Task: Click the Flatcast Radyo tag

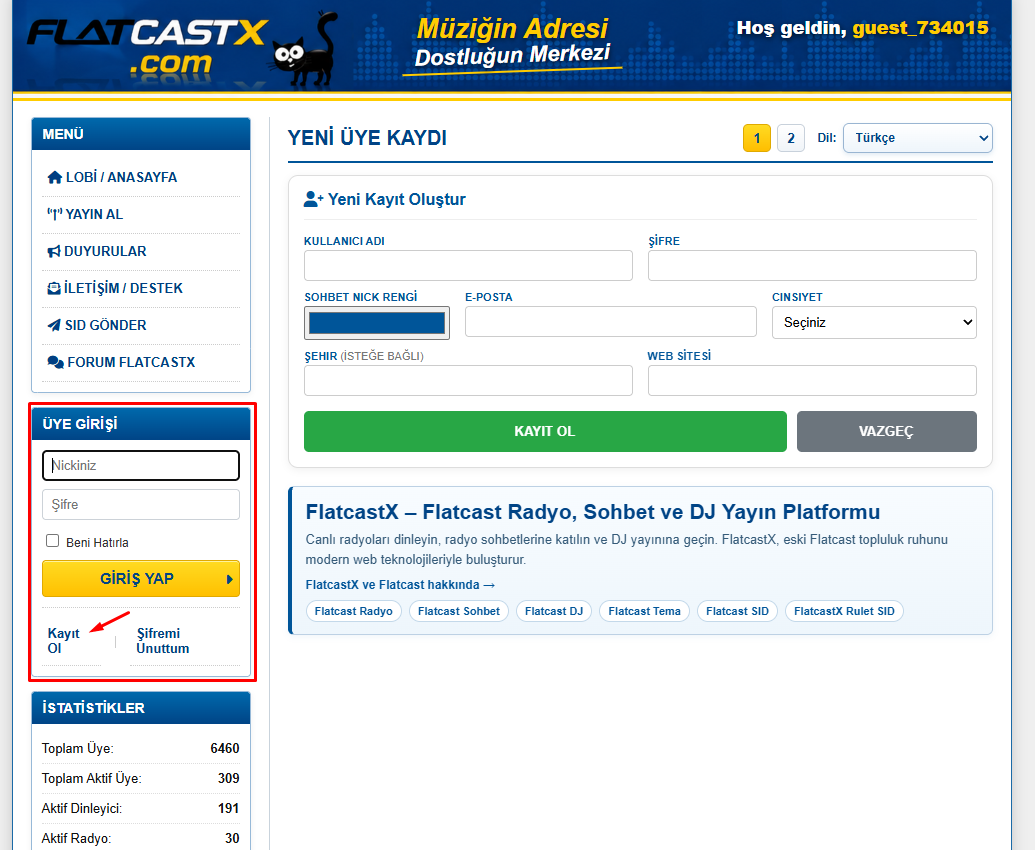Action: 354,611
